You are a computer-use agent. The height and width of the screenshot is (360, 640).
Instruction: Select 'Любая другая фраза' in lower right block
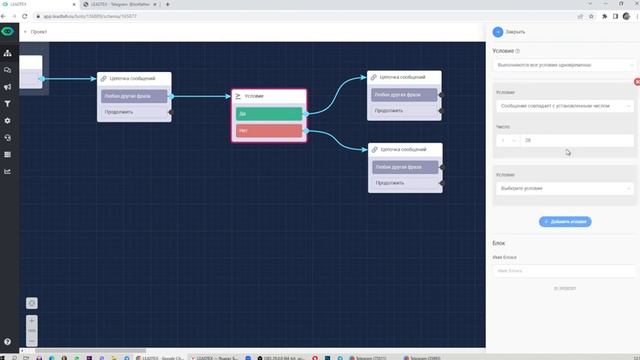(x=405, y=167)
